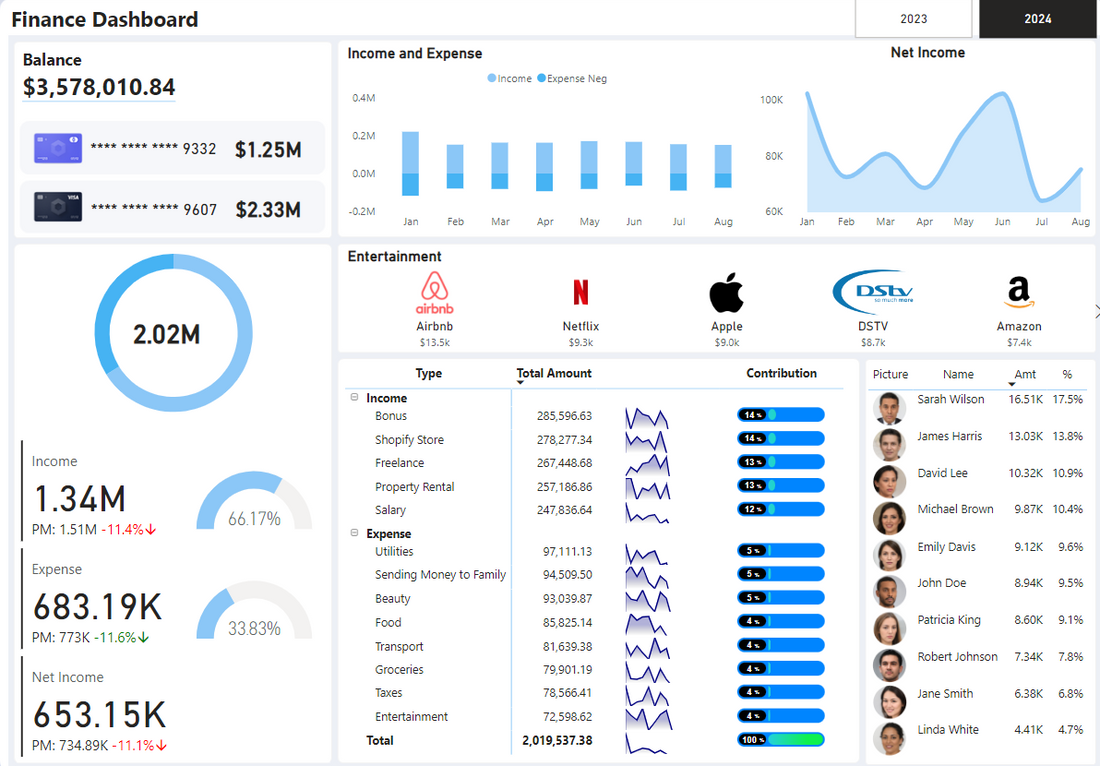Image resolution: width=1100 pixels, height=766 pixels.
Task: Click the $2.33M card balance
Action: (x=268, y=209)
